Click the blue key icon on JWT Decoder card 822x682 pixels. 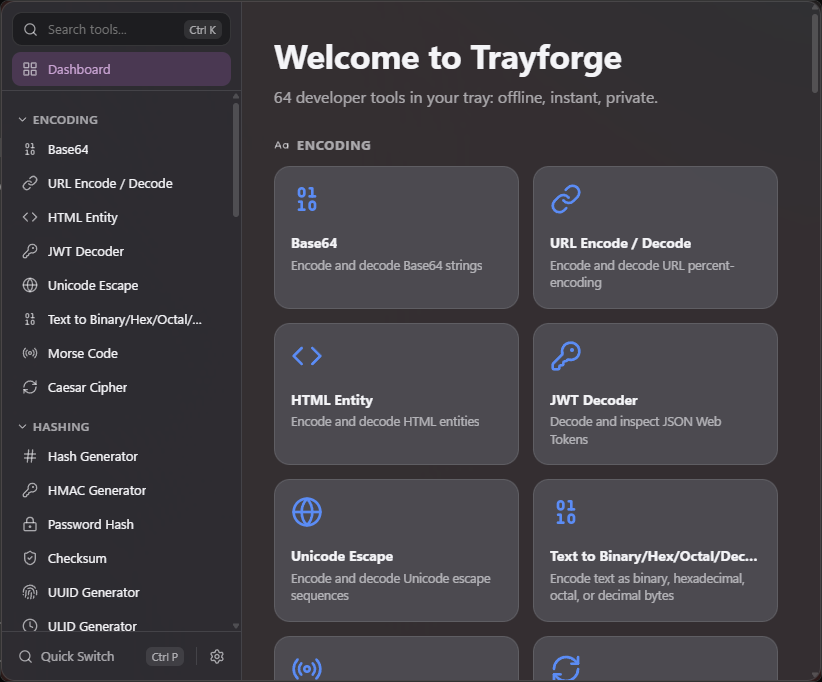[x=566, y=356]
